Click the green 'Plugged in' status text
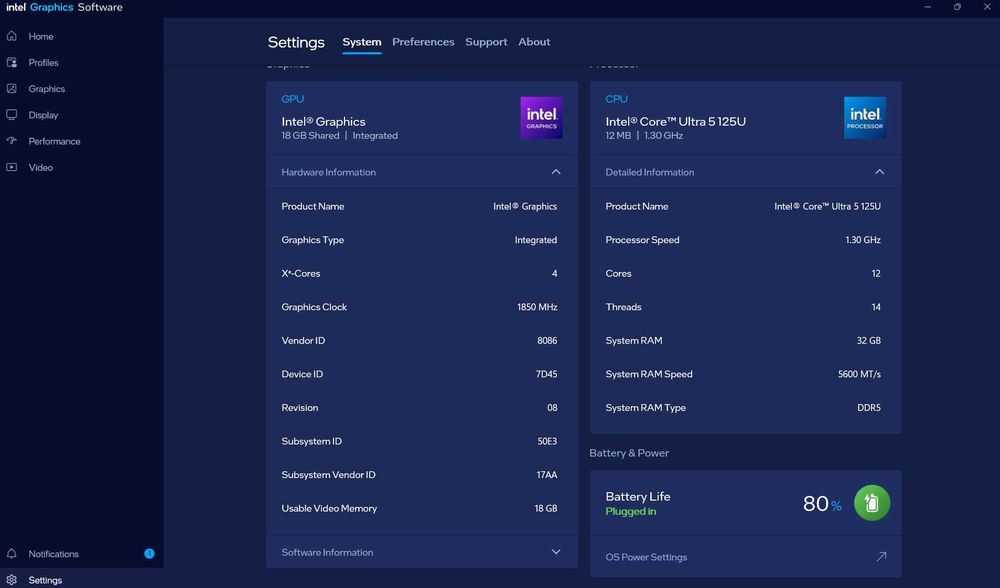The height and width of the screenshot is (588, 1000). pos(631,511)
